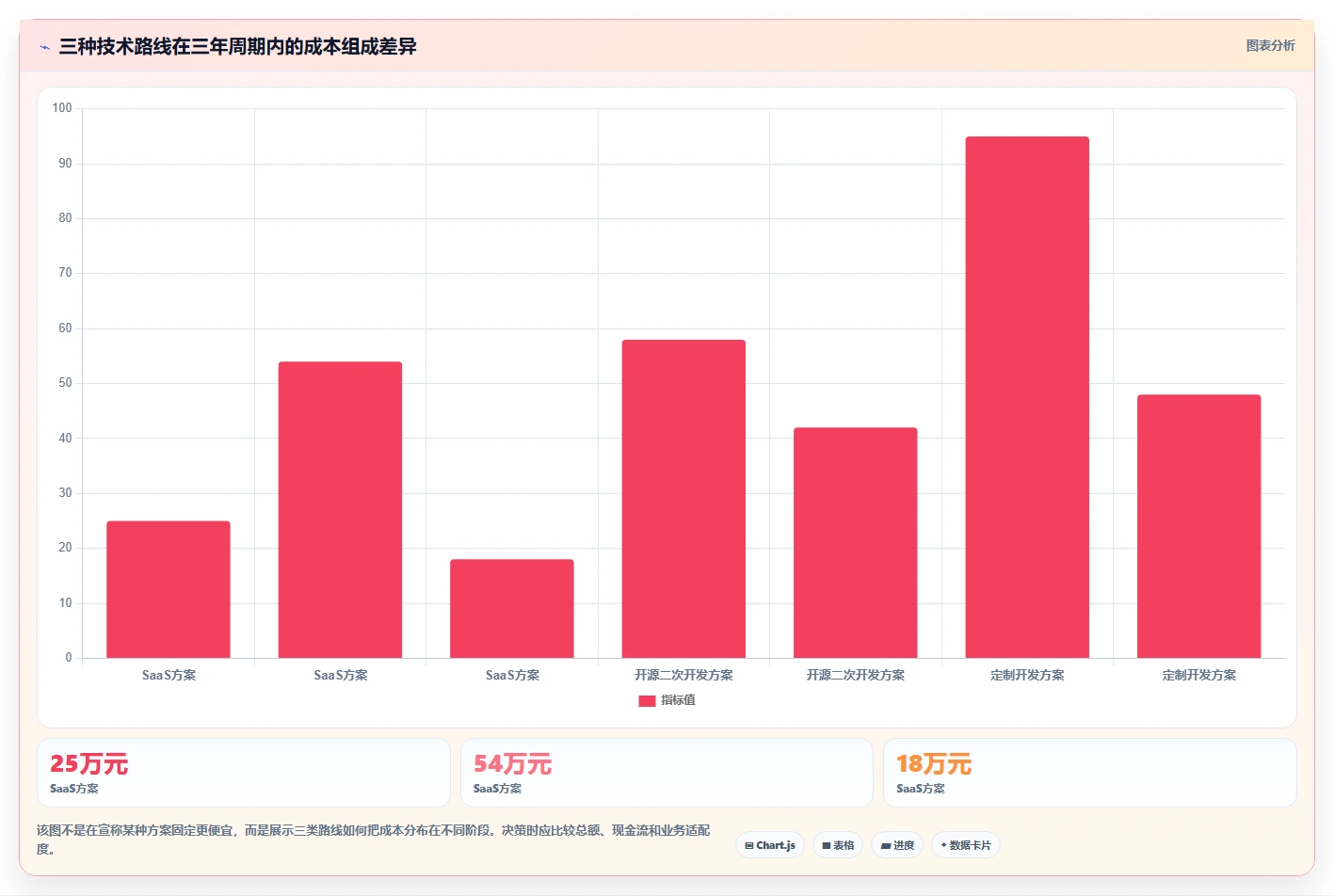1334x896 pixels.
Task: Click the 数据卡片 chip sparkle icon
Action: (944, 845)
